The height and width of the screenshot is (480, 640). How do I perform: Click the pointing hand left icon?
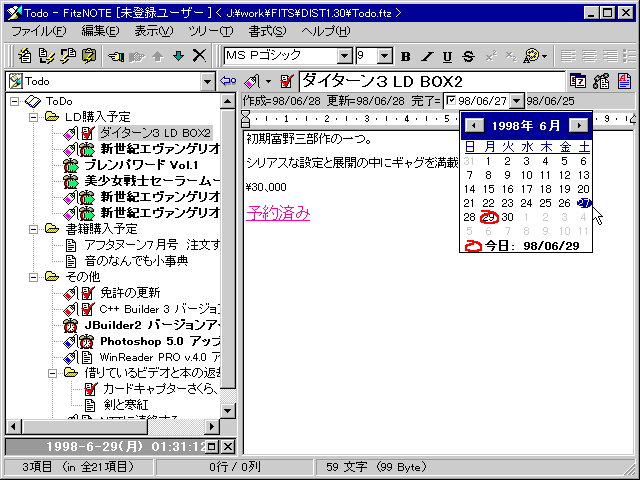(x=116, y=56)
